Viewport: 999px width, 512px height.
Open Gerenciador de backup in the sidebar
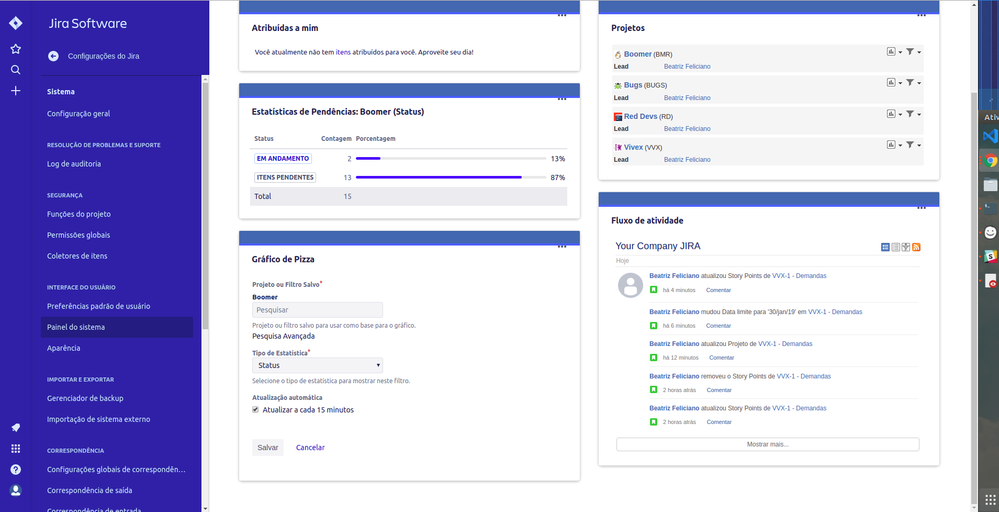pyautogui.click(x=85, y=399)
